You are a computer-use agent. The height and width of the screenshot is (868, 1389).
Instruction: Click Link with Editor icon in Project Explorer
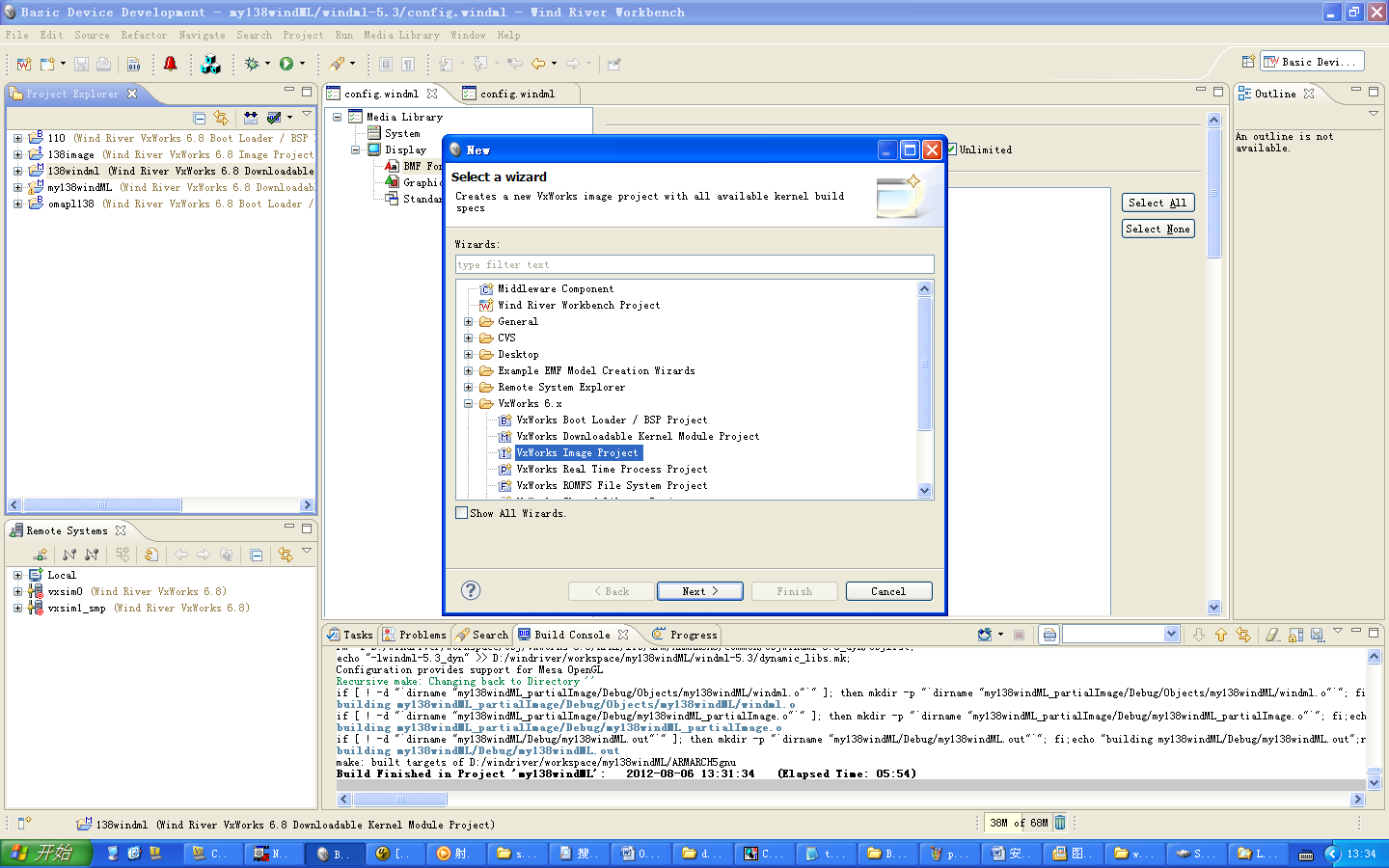pos(221,118)
